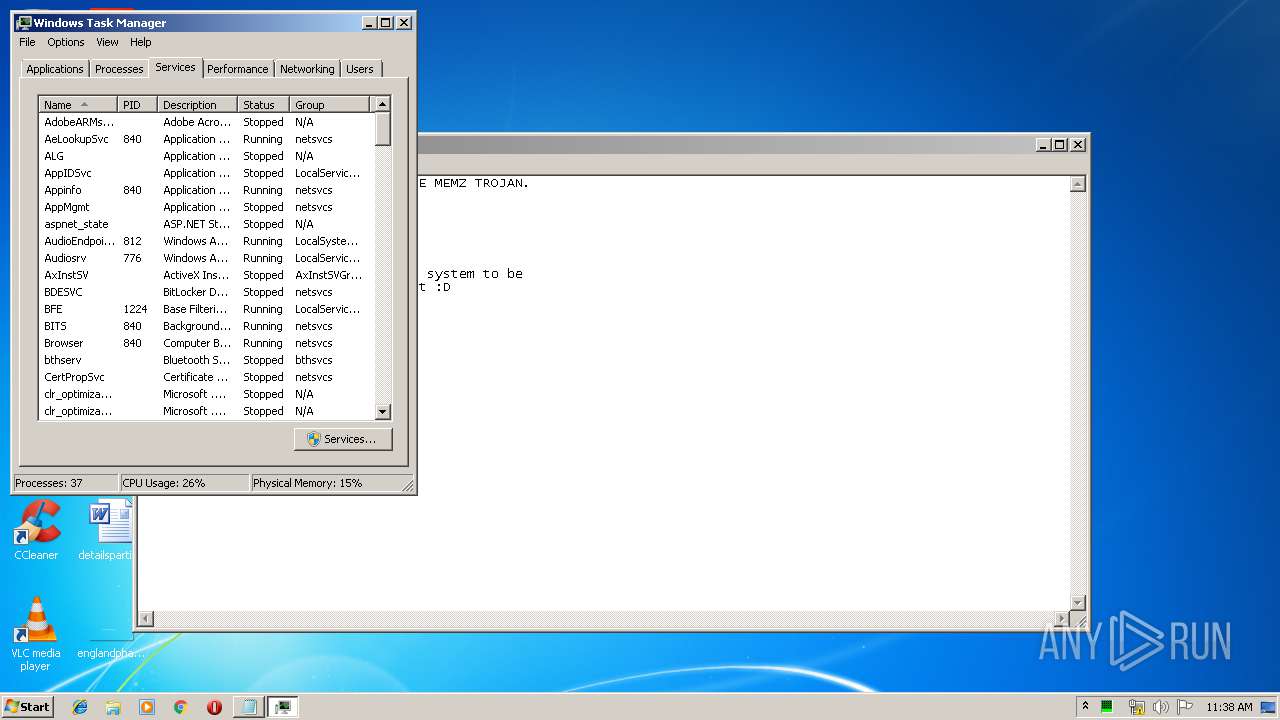The height and width of the screenshot is (720, 1280).
Task: Sort by the Description column header
Action: coord(198,105)
